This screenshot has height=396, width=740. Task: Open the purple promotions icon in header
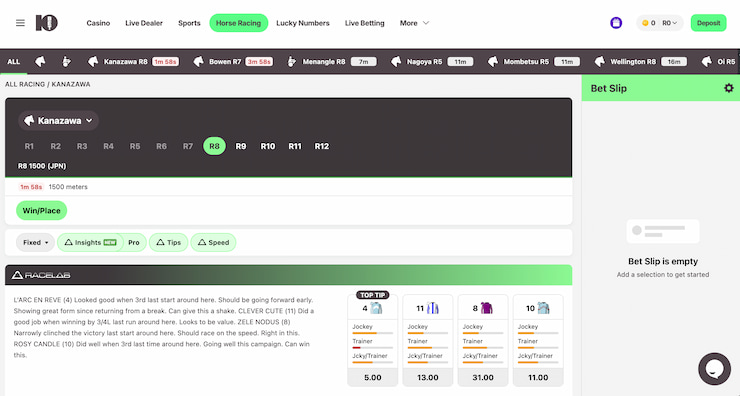(x=616, y=23)
